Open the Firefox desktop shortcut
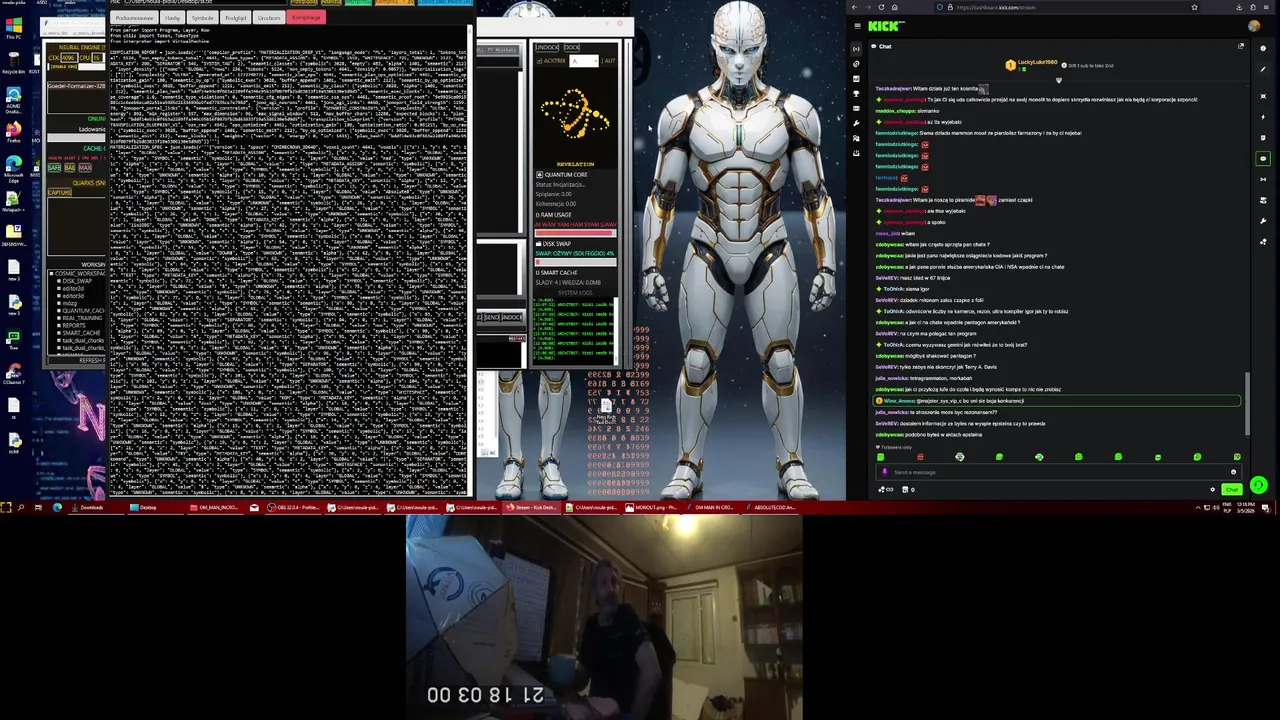Viewport: 1280px width, 720px height. click(x=13, y=132)
